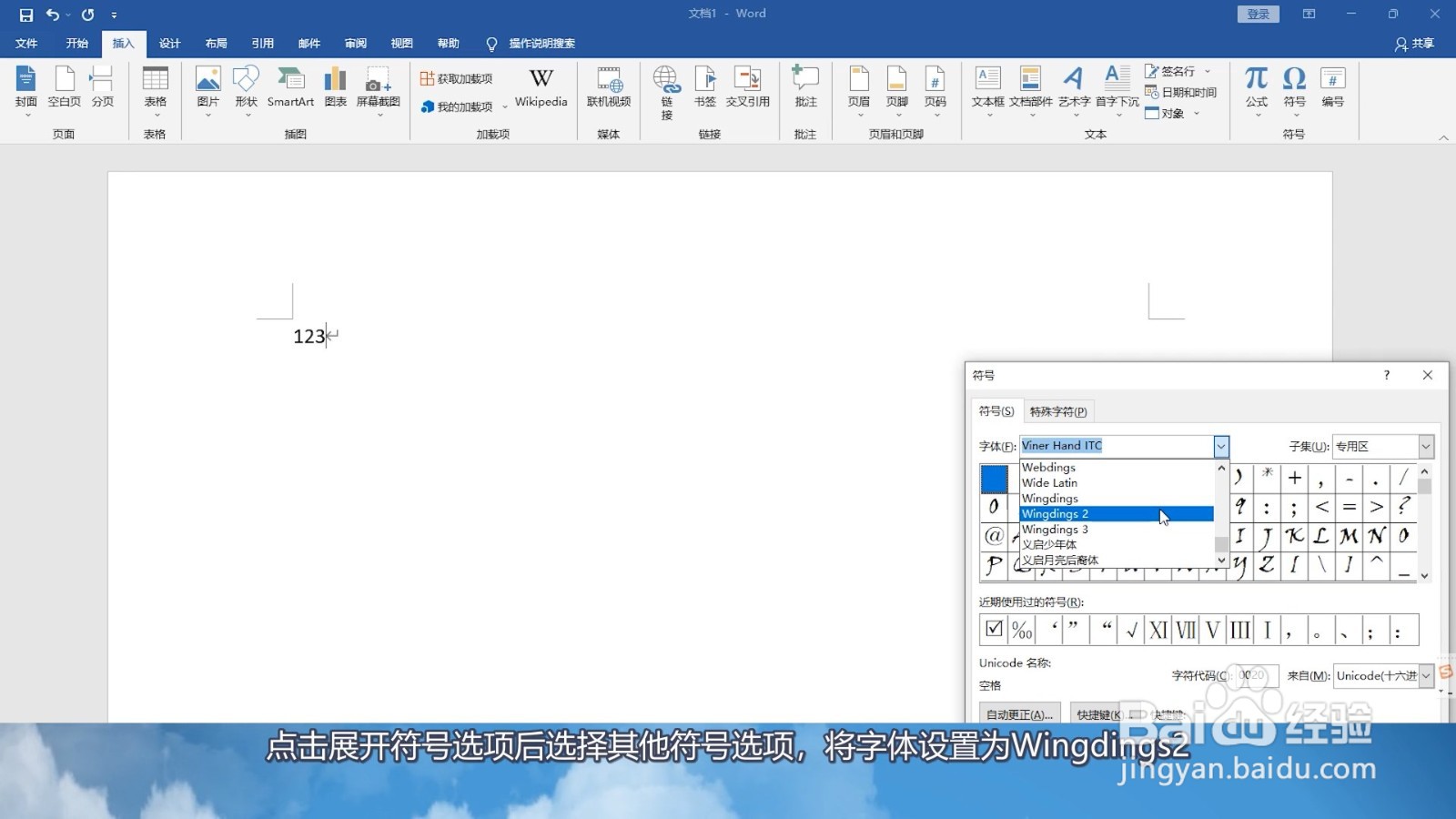Viewport: 1456px width, 819px height.
Task: Switch to the Home (开始) tab
Action: pyautogui.click(x=76, y=43)
